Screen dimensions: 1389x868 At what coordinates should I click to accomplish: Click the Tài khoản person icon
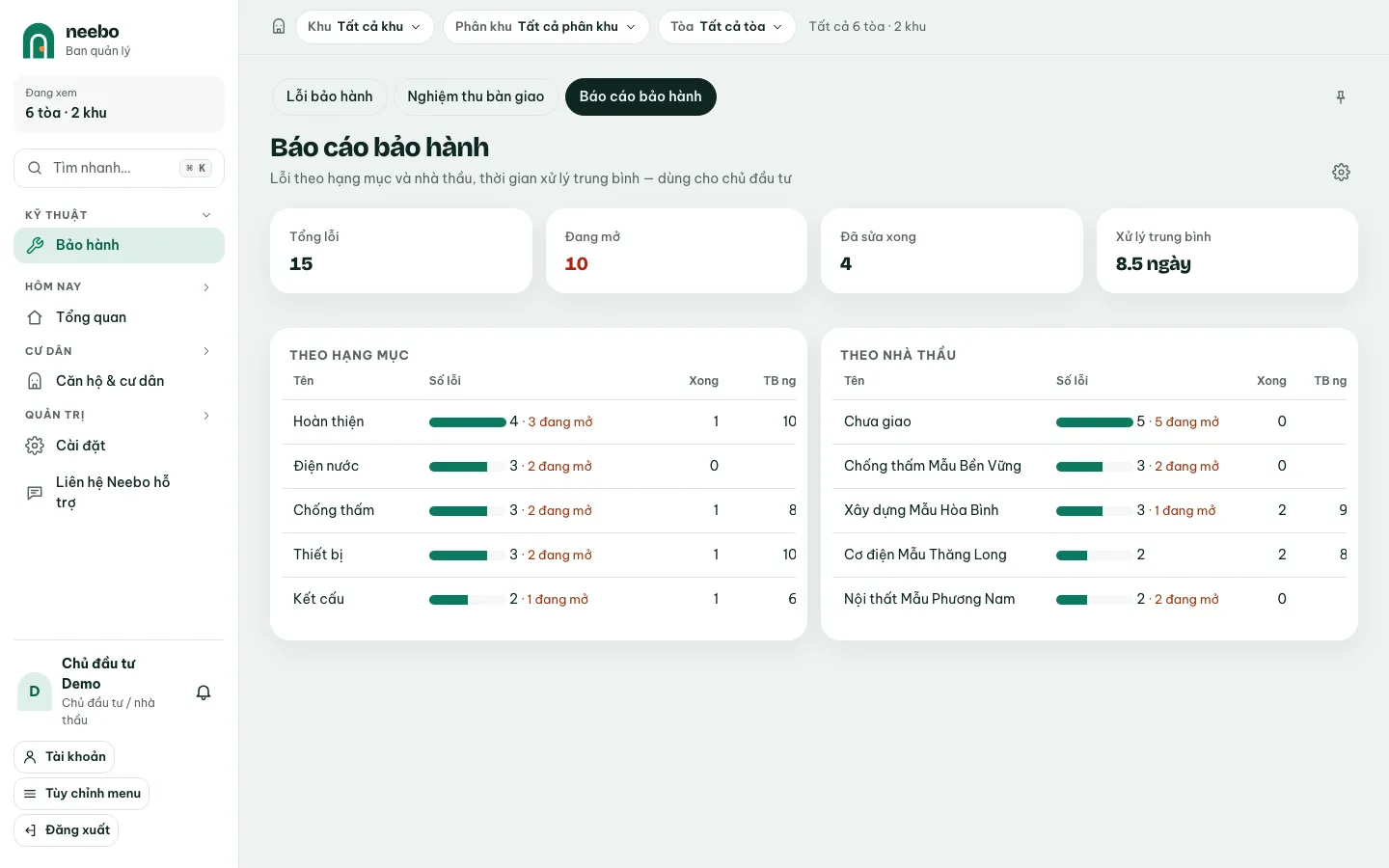click(30, 757)
